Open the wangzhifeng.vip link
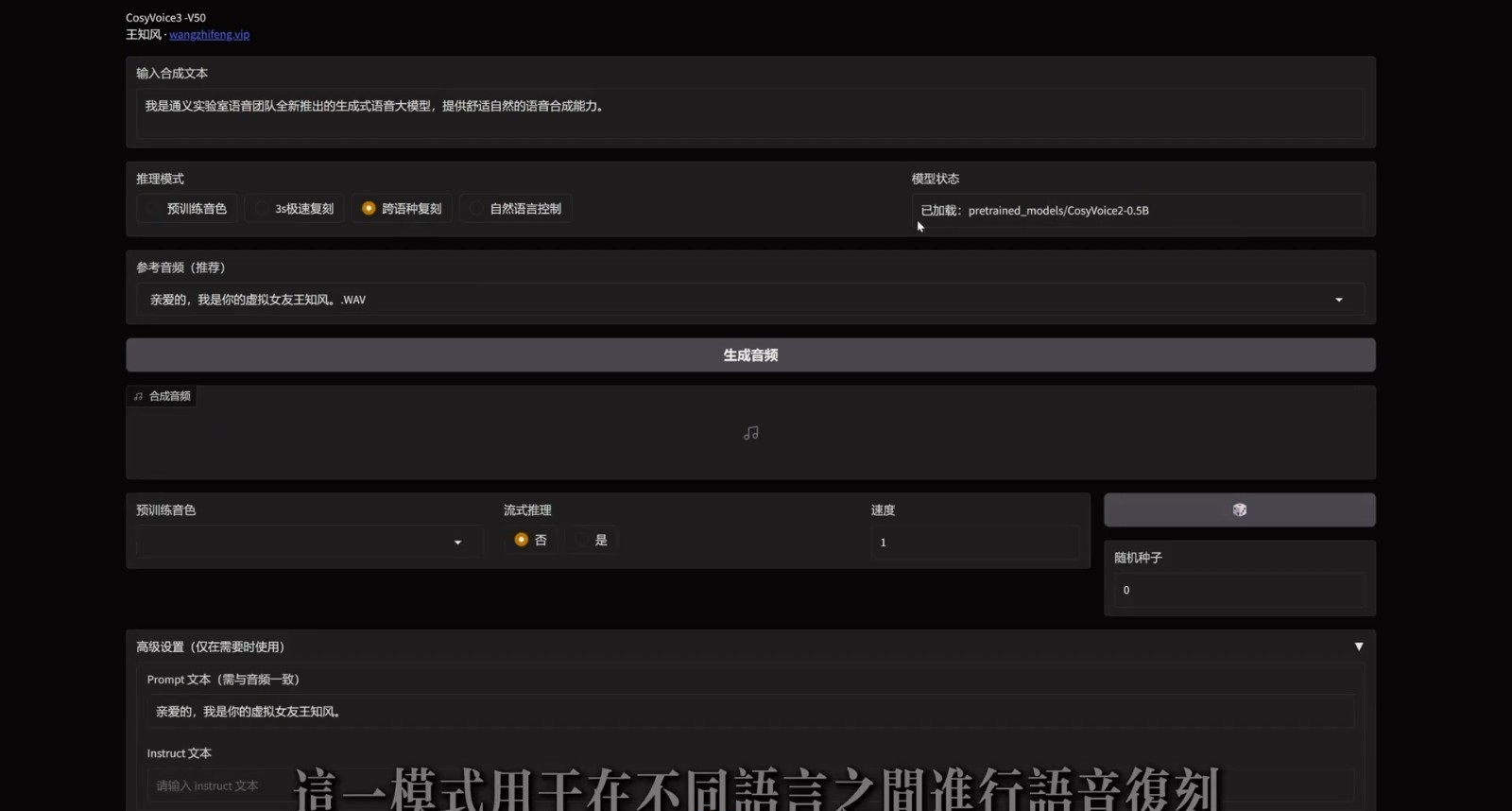This screenshot has height=811, width=1512. click(209, 35)
